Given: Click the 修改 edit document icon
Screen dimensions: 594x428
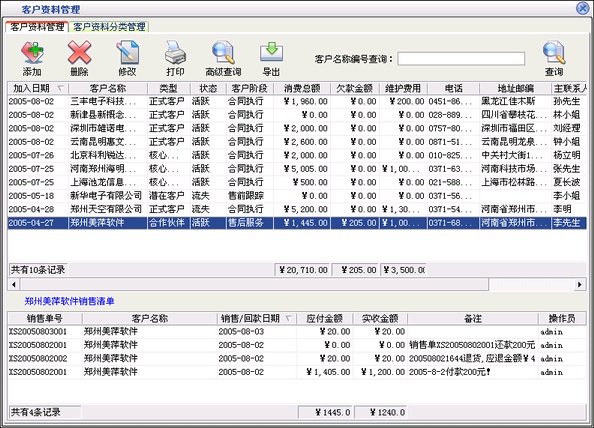Looking at the screenshot, I should pos(127,52).
